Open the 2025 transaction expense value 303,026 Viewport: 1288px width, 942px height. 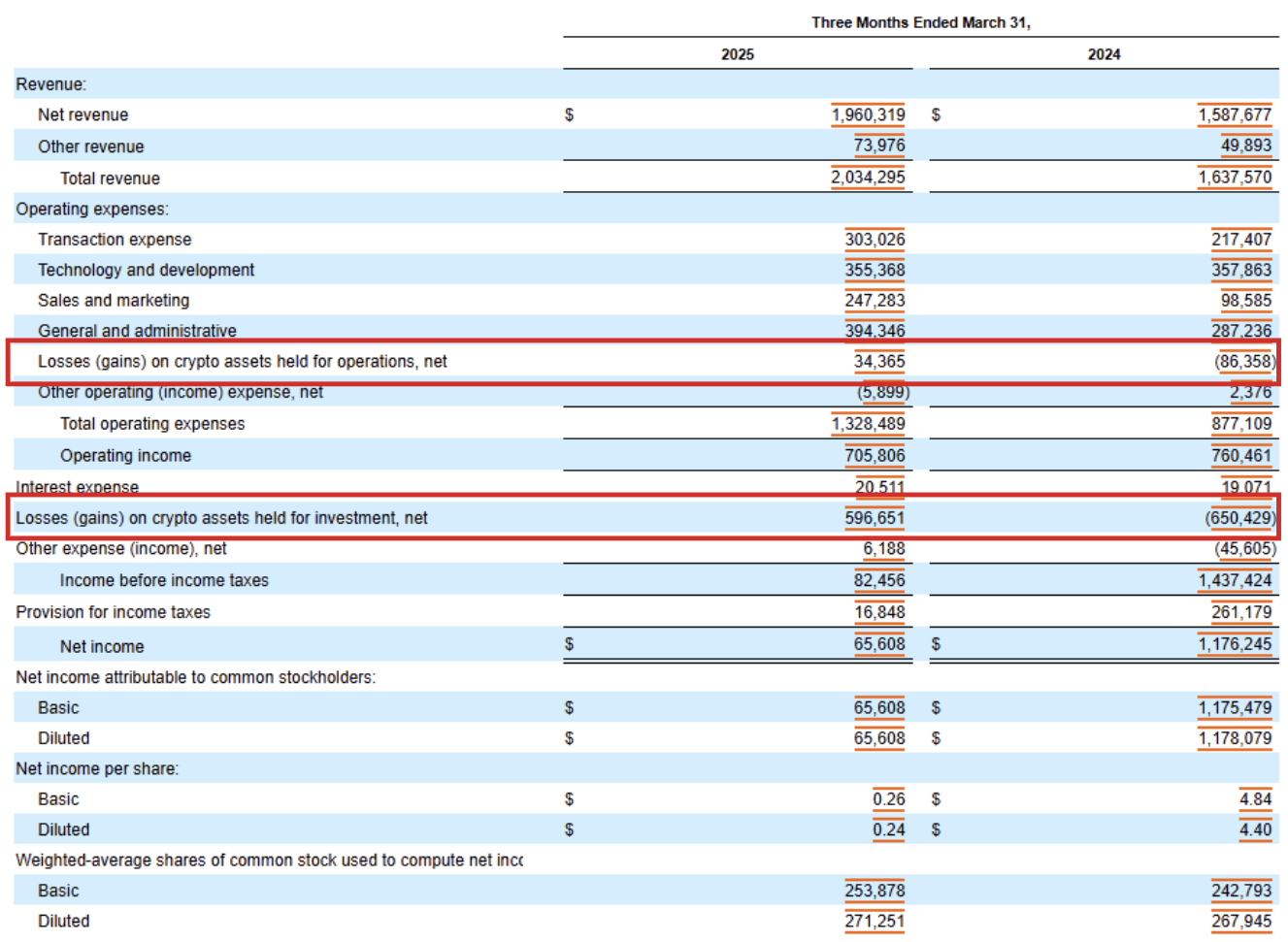click(875, 239)
